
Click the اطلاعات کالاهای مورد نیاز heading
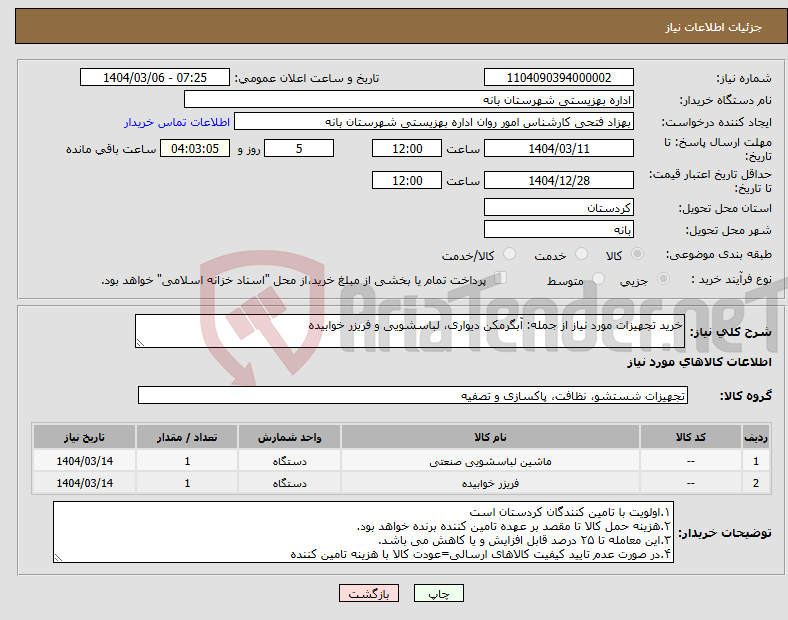699,362
